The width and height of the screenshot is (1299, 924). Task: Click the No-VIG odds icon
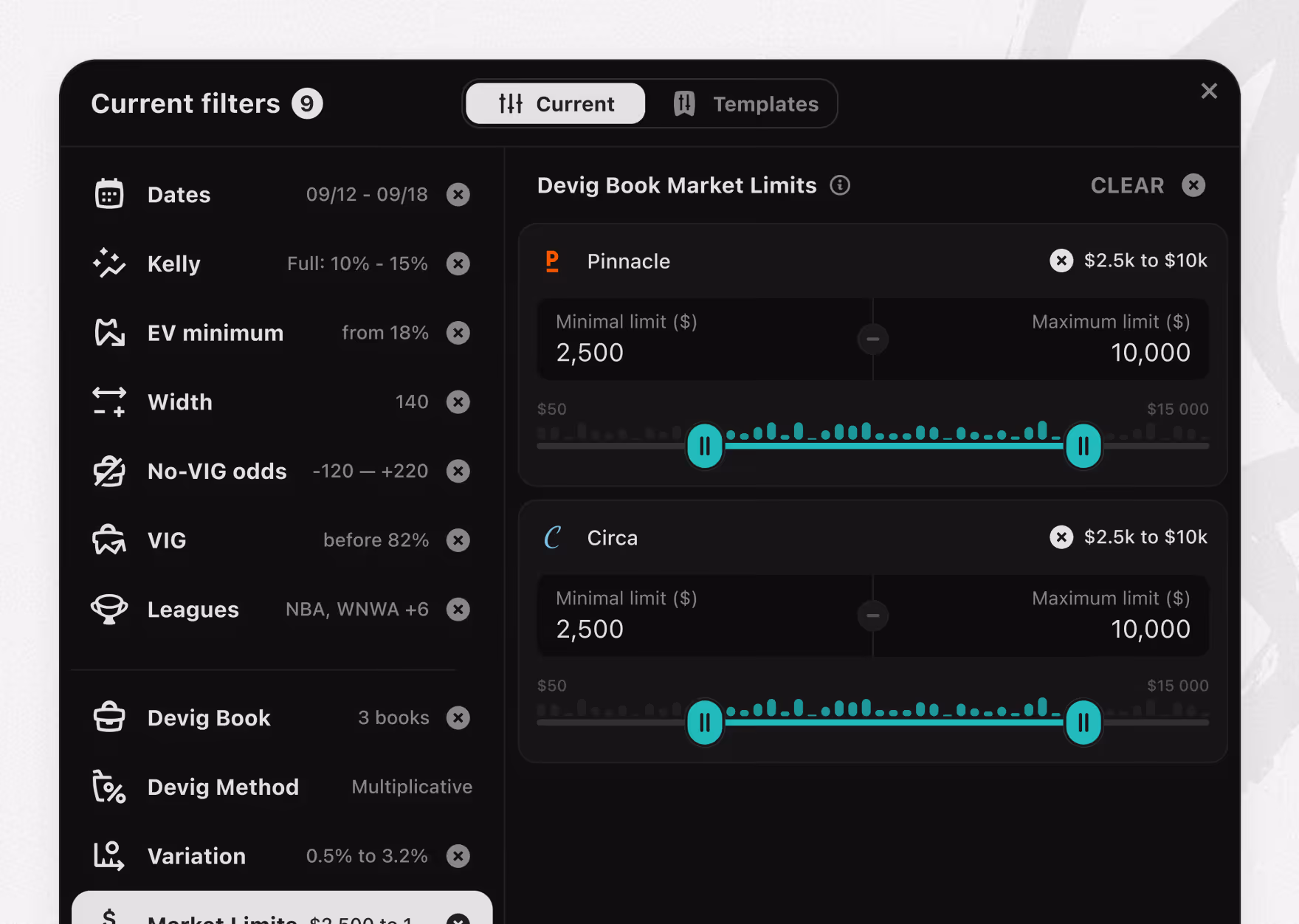pos(109,471)
